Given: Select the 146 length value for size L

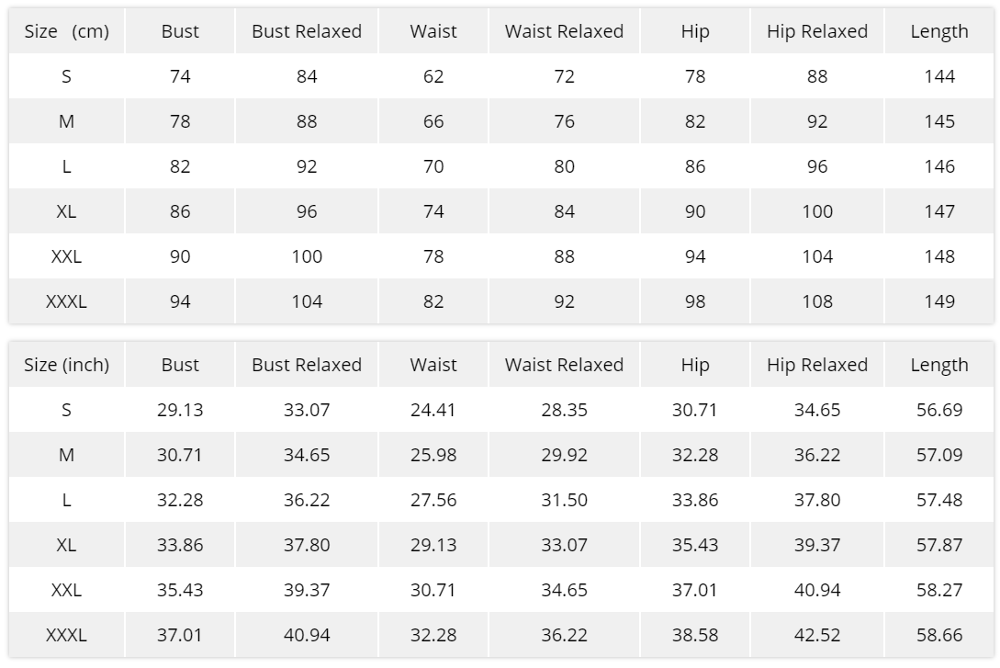Looking at the screenshot, I should pos(939,167).
